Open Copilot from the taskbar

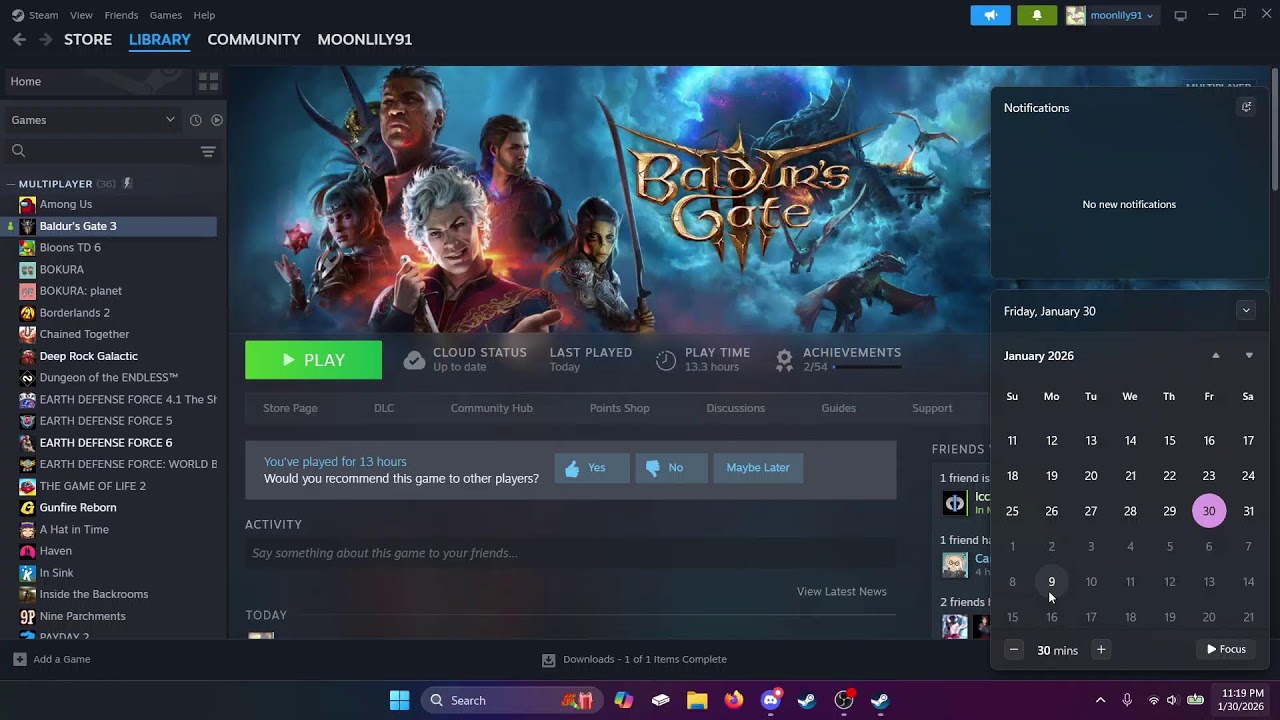624,700
